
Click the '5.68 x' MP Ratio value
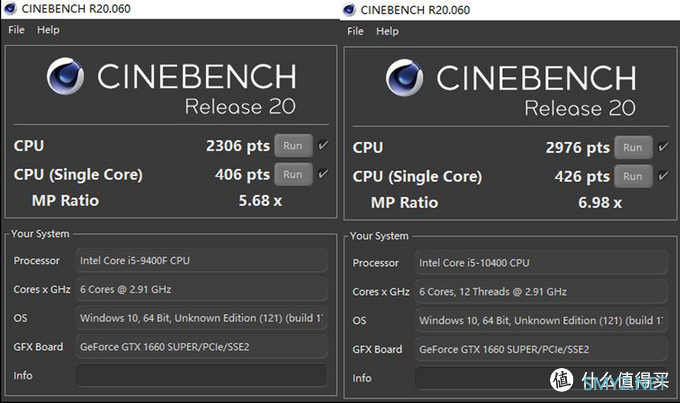(x=260, y=201)
